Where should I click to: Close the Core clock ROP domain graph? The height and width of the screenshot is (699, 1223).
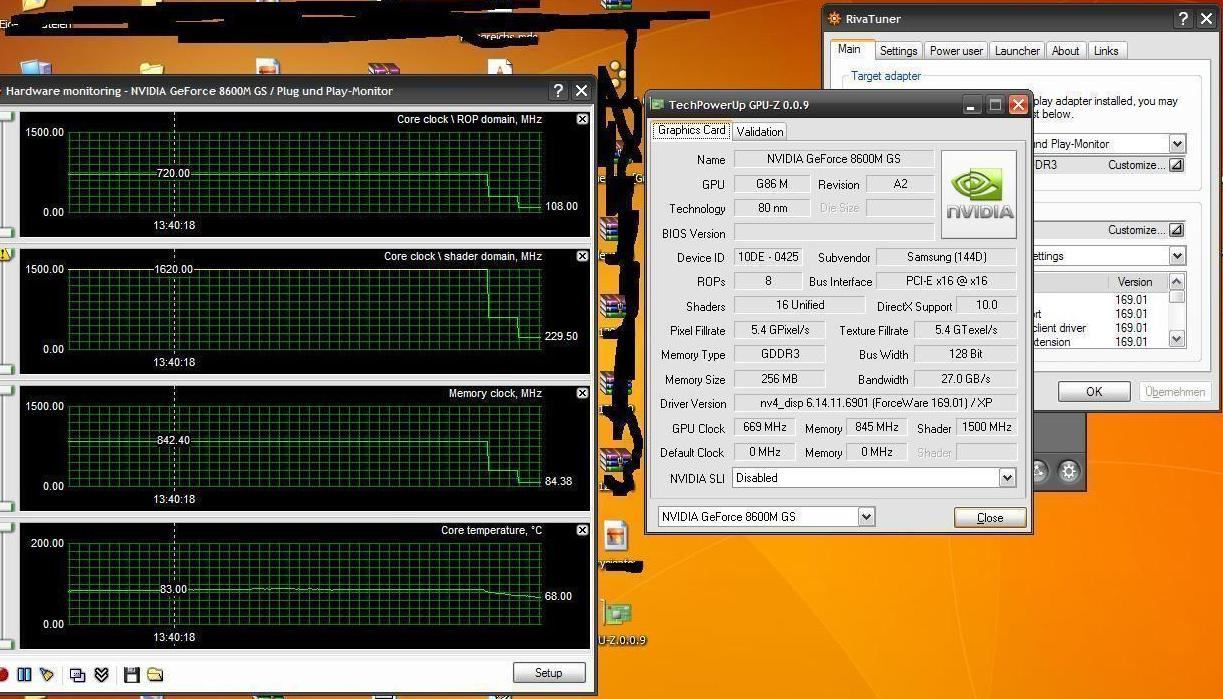tap(583, 119)
